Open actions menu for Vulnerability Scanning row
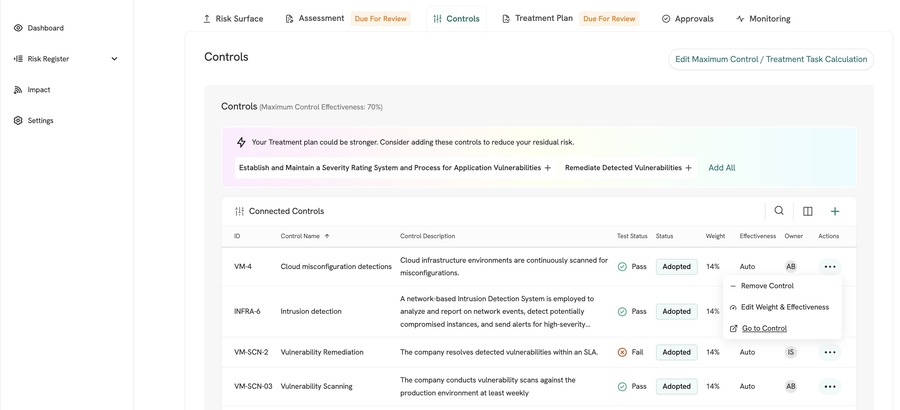900x410 pixels. tap(829, 386)
